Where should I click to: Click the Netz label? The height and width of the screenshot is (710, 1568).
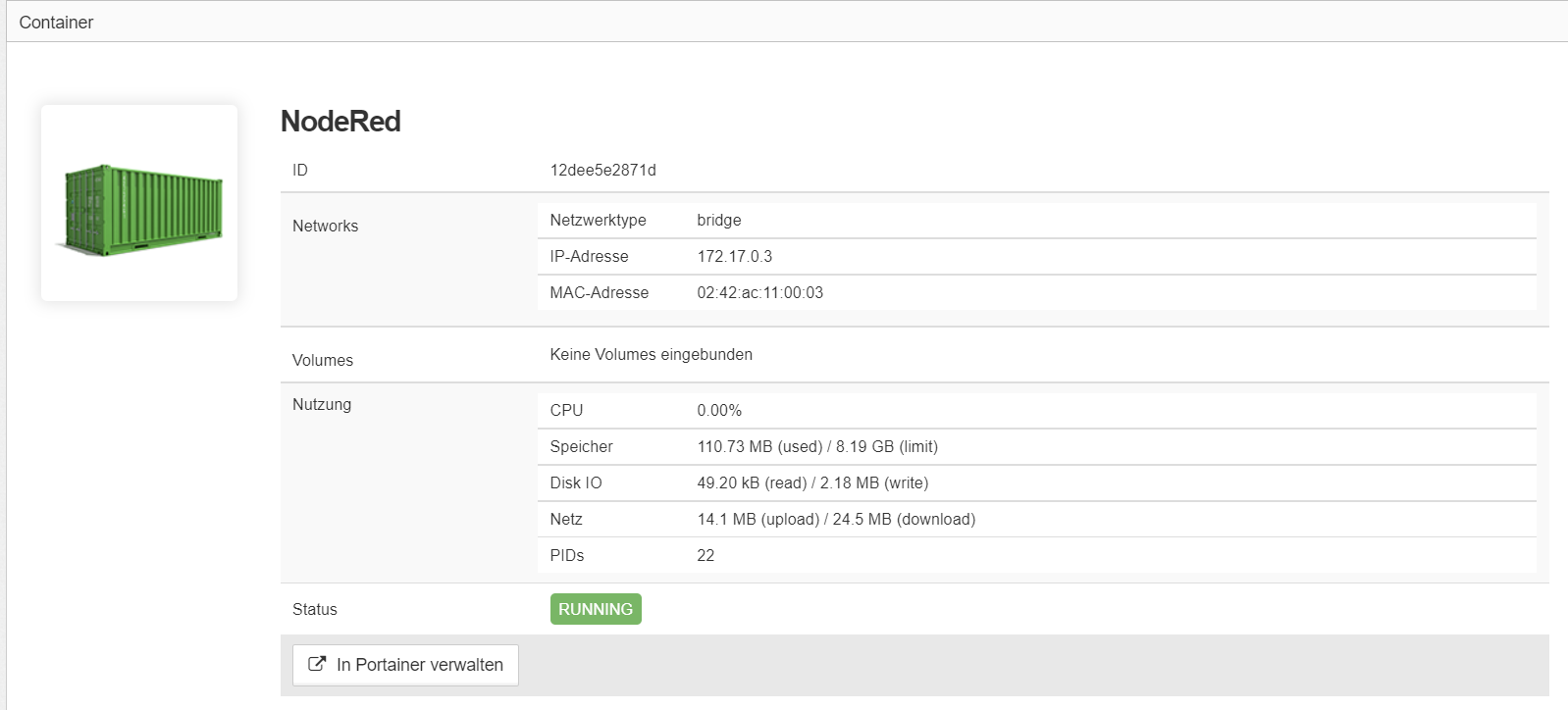point(565,520)
